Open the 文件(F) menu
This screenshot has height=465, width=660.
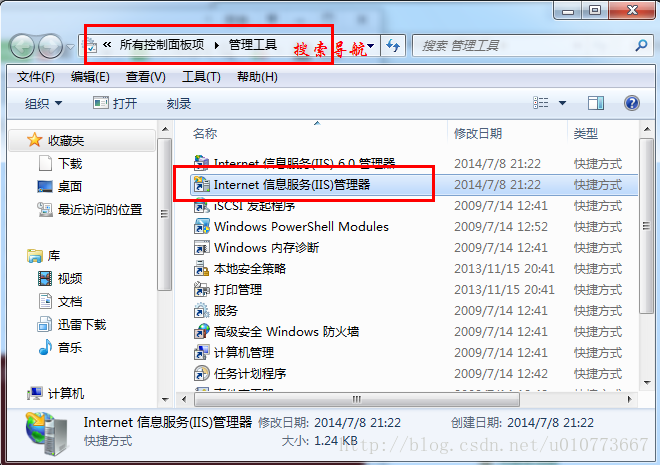point(36,77)
